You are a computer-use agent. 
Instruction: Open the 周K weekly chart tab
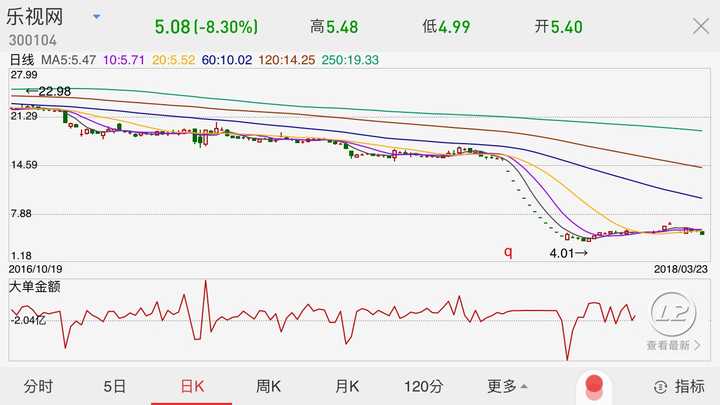pos(268,387)
